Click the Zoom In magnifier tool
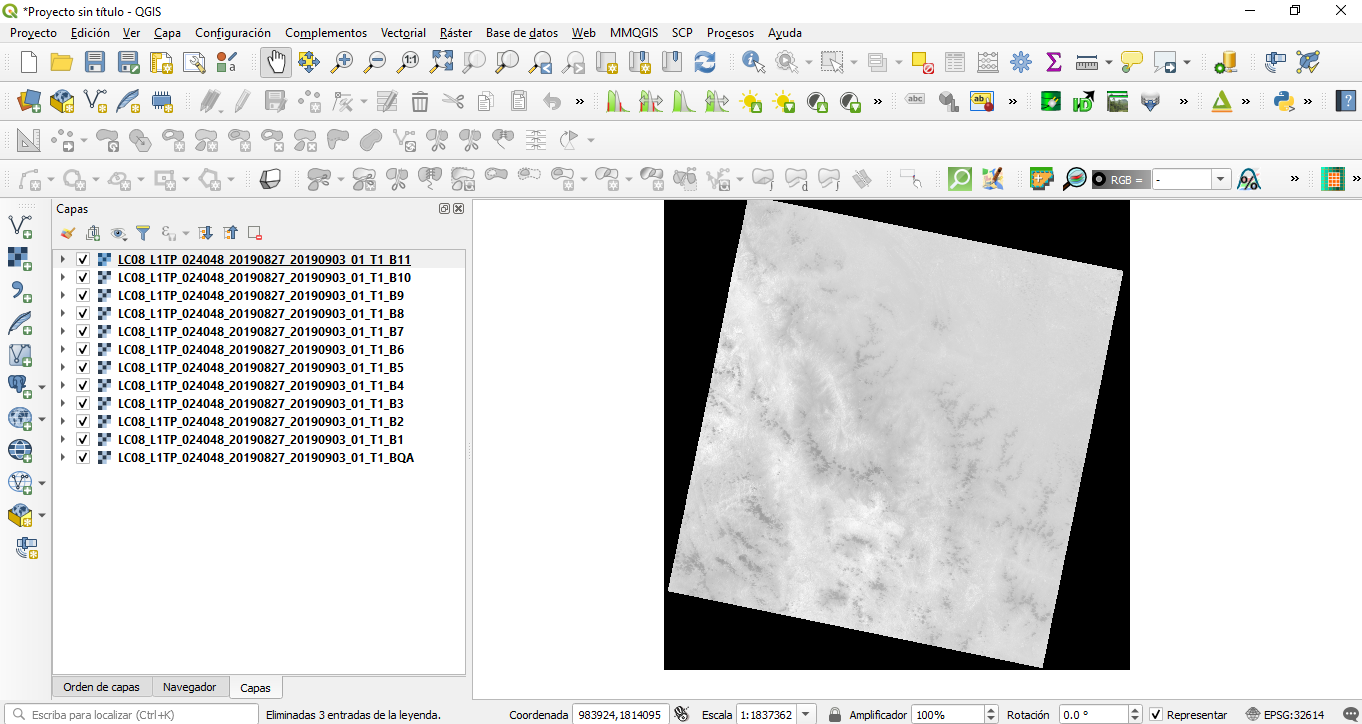Viewport: 1362px width, 724px height. click(x=342, y=62)
